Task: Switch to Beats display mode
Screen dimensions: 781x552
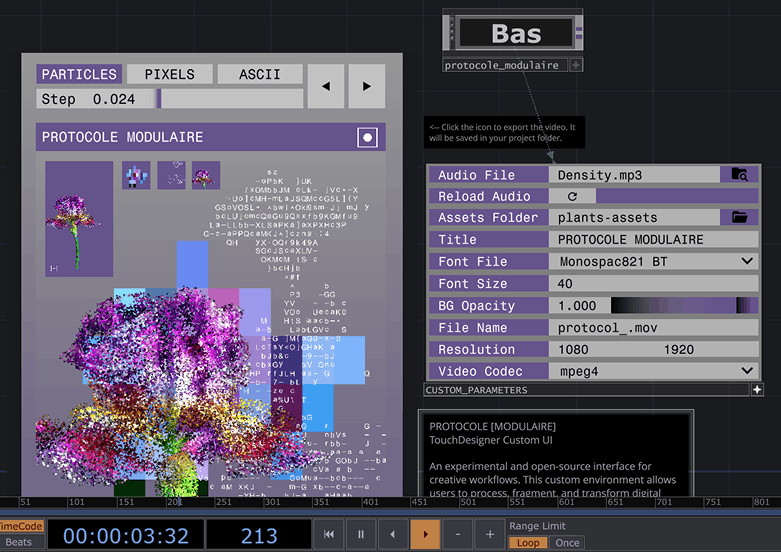Action: pyautogui.click(x=20, y=542)
